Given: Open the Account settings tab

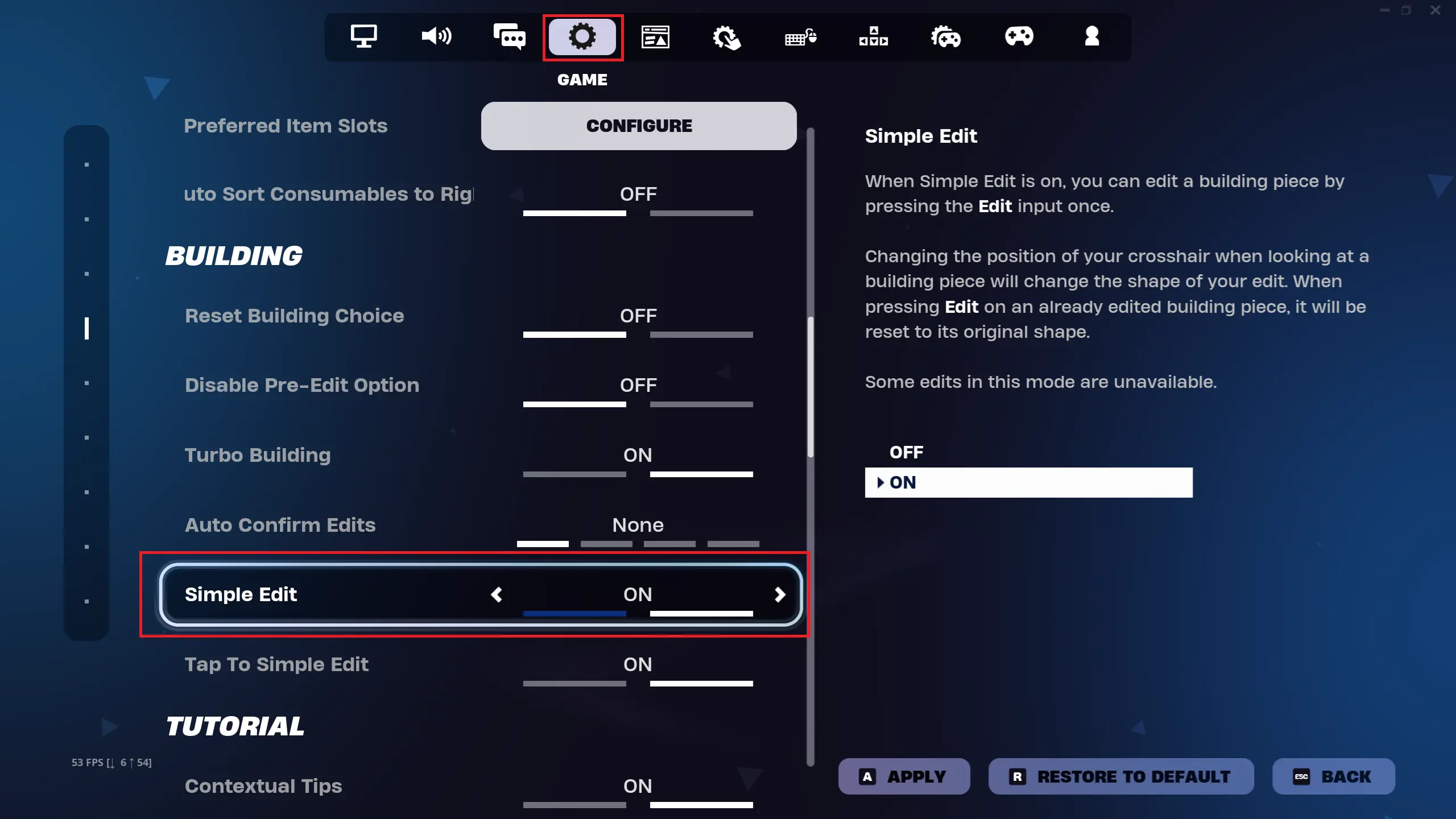Looking at the screenshot, I should (x=1091, y=37).
